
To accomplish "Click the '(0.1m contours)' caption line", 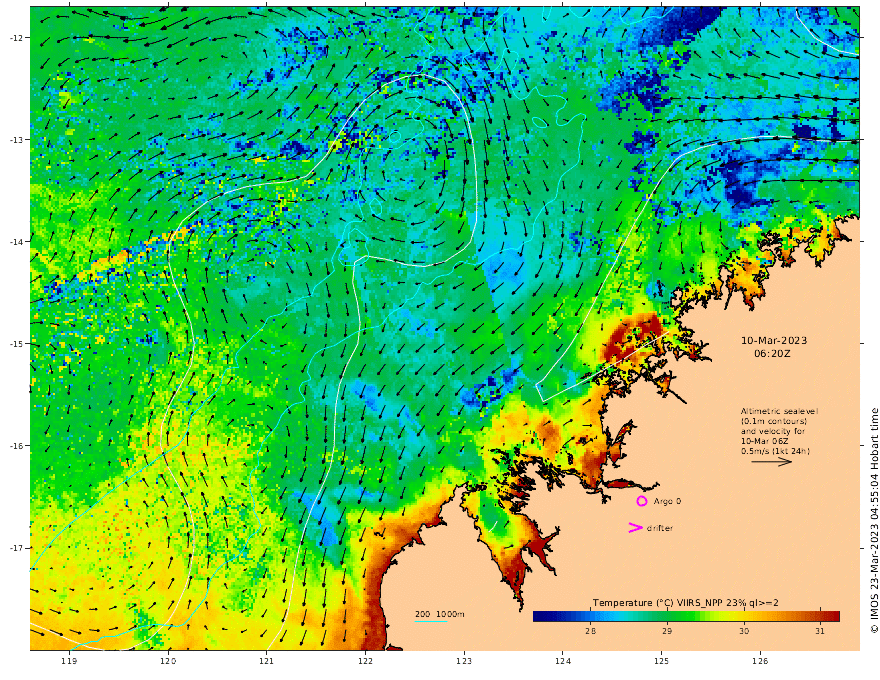I will point(774,421).
